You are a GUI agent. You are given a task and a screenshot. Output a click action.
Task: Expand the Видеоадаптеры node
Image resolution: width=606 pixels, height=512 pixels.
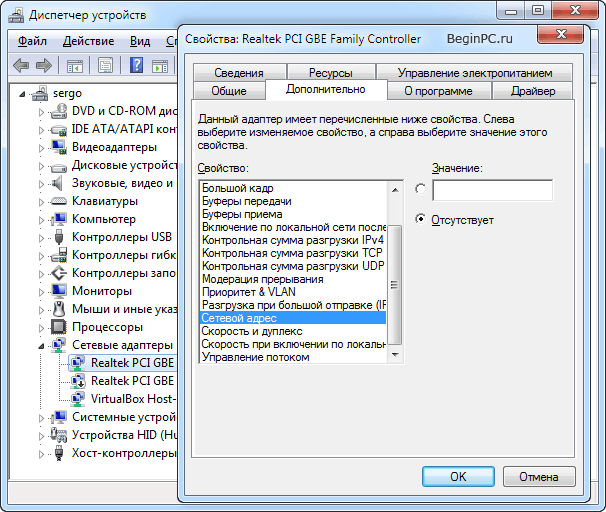click(x=41, y=148)
